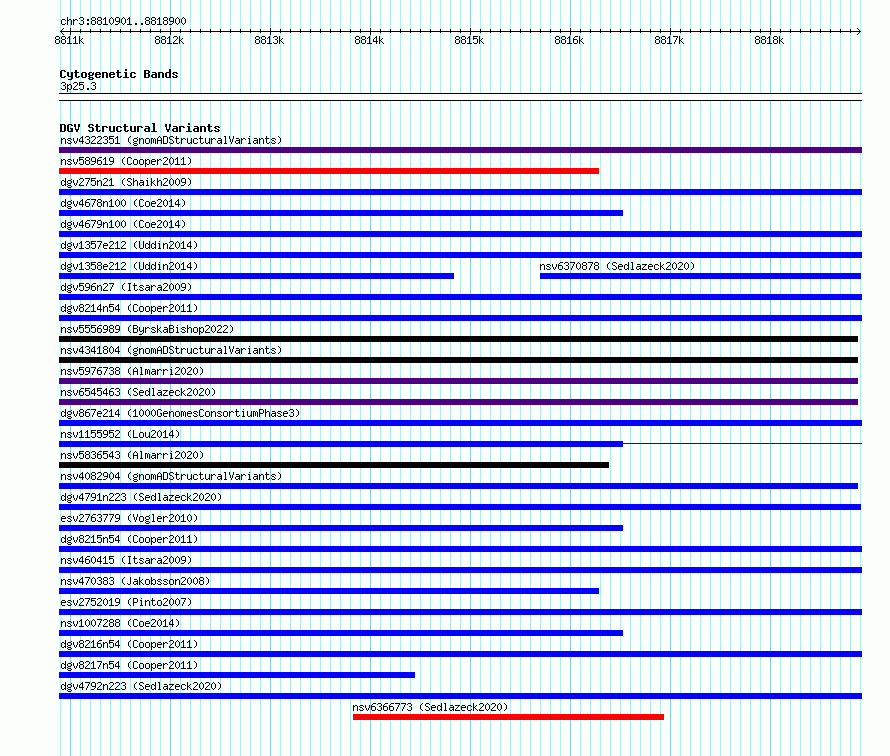This screenshot has height=756, width=890.
Task: Click the nsv4322351 (gnomADStructuralVariants) label
Action: [171, 140]
